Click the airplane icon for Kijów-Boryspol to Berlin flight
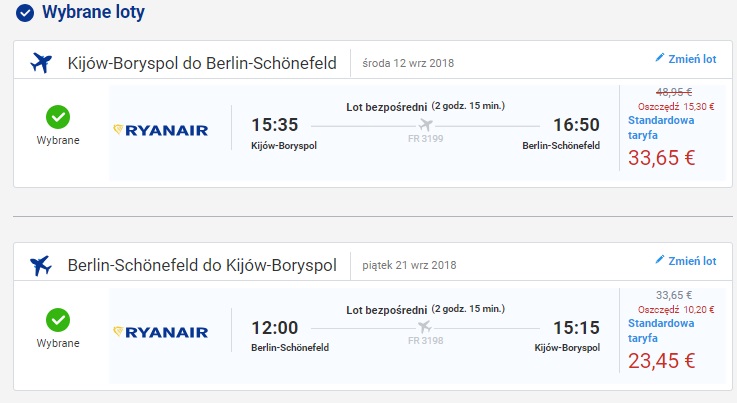Screen dimensions: 737x403 (41, 62)
